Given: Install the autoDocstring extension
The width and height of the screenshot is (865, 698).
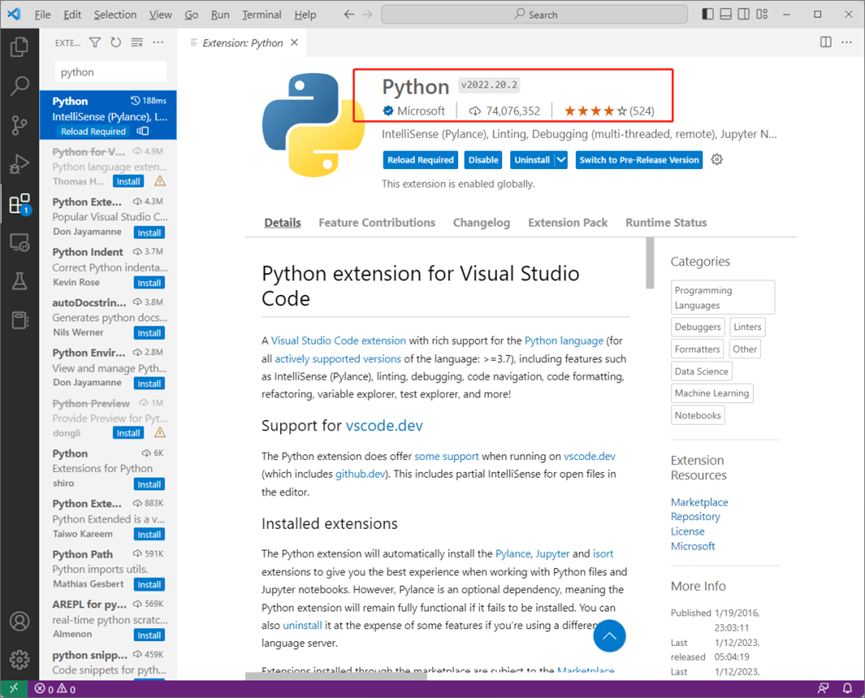Looking at the screenshot, I should point(149,333).
